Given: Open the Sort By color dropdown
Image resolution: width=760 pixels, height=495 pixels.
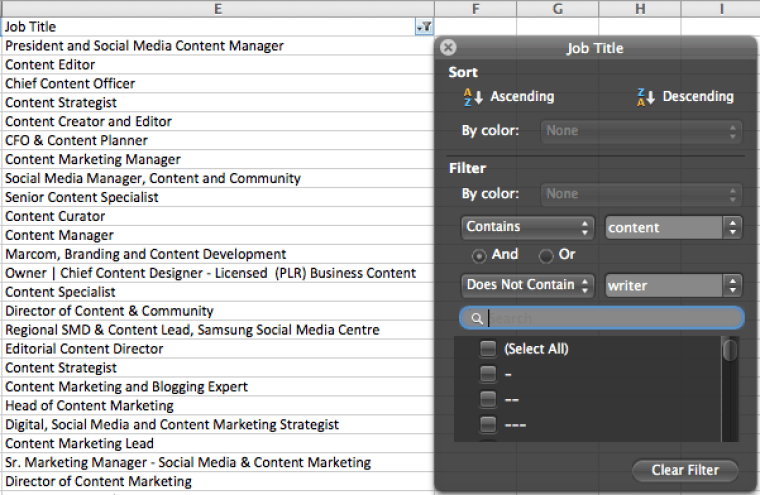Looking at the screenshot, I should 641,131.
